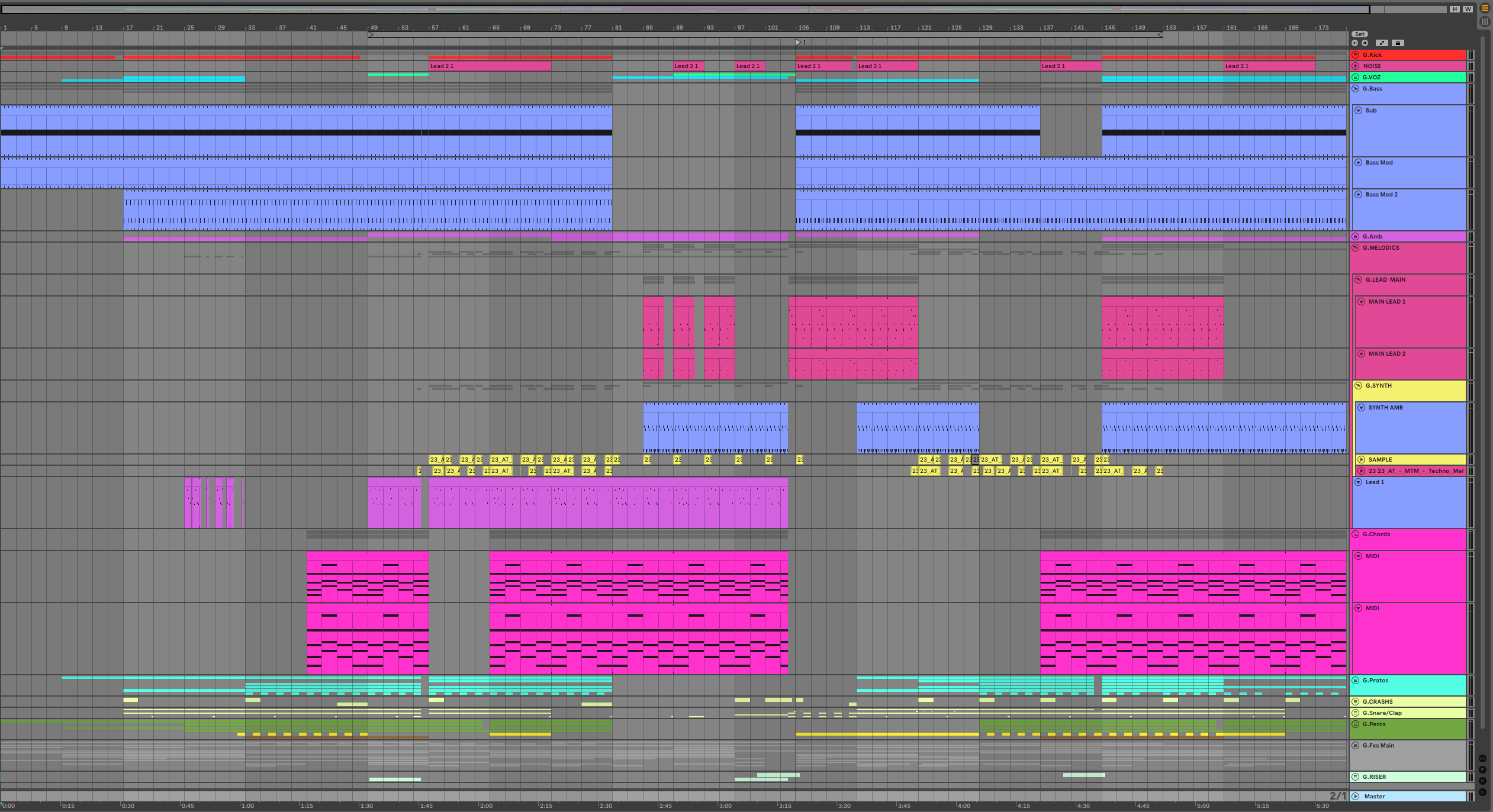1493x812 pixels.
Task: Toggle Mixer section visibility (M)
Action: point(1482,781)
